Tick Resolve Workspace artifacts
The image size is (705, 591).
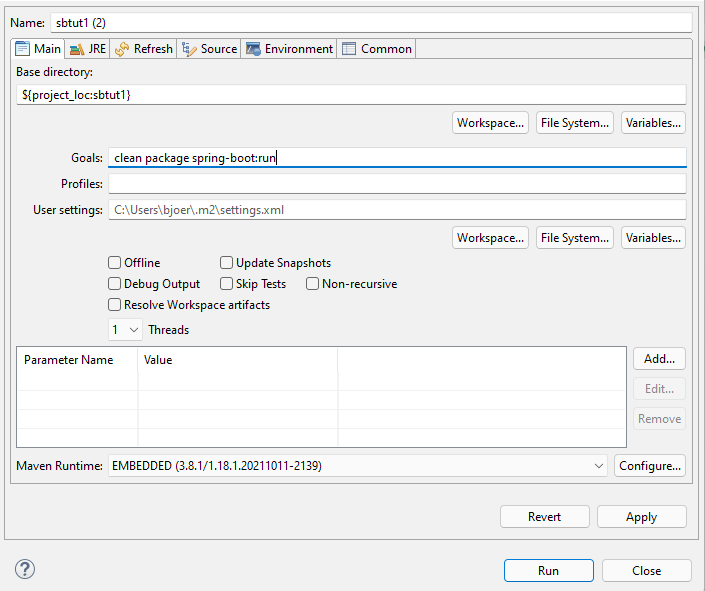(115, 305)
